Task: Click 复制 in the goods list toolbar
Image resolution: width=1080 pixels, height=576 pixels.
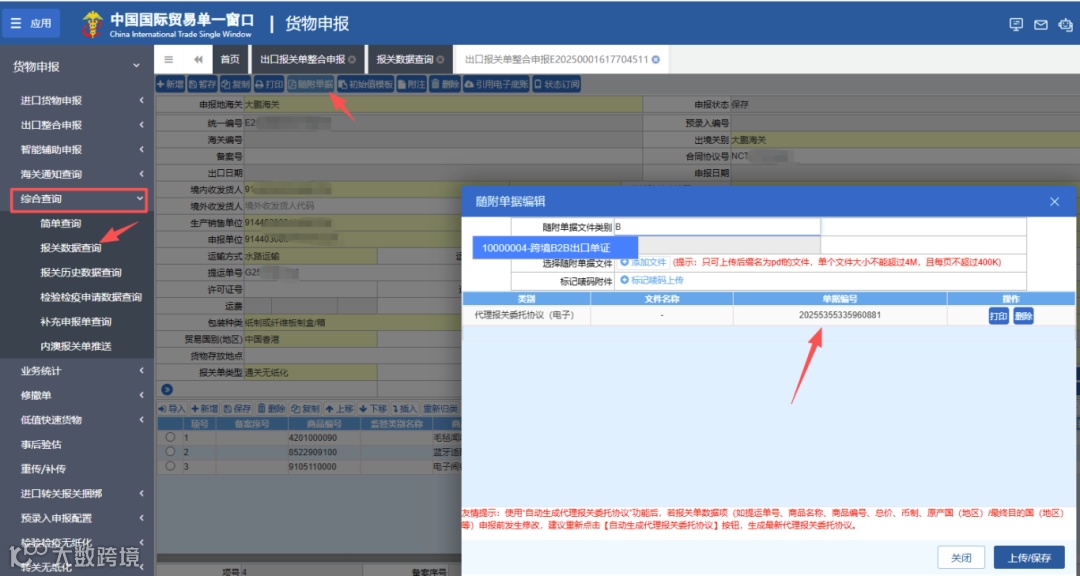Action: click(305, 409)
